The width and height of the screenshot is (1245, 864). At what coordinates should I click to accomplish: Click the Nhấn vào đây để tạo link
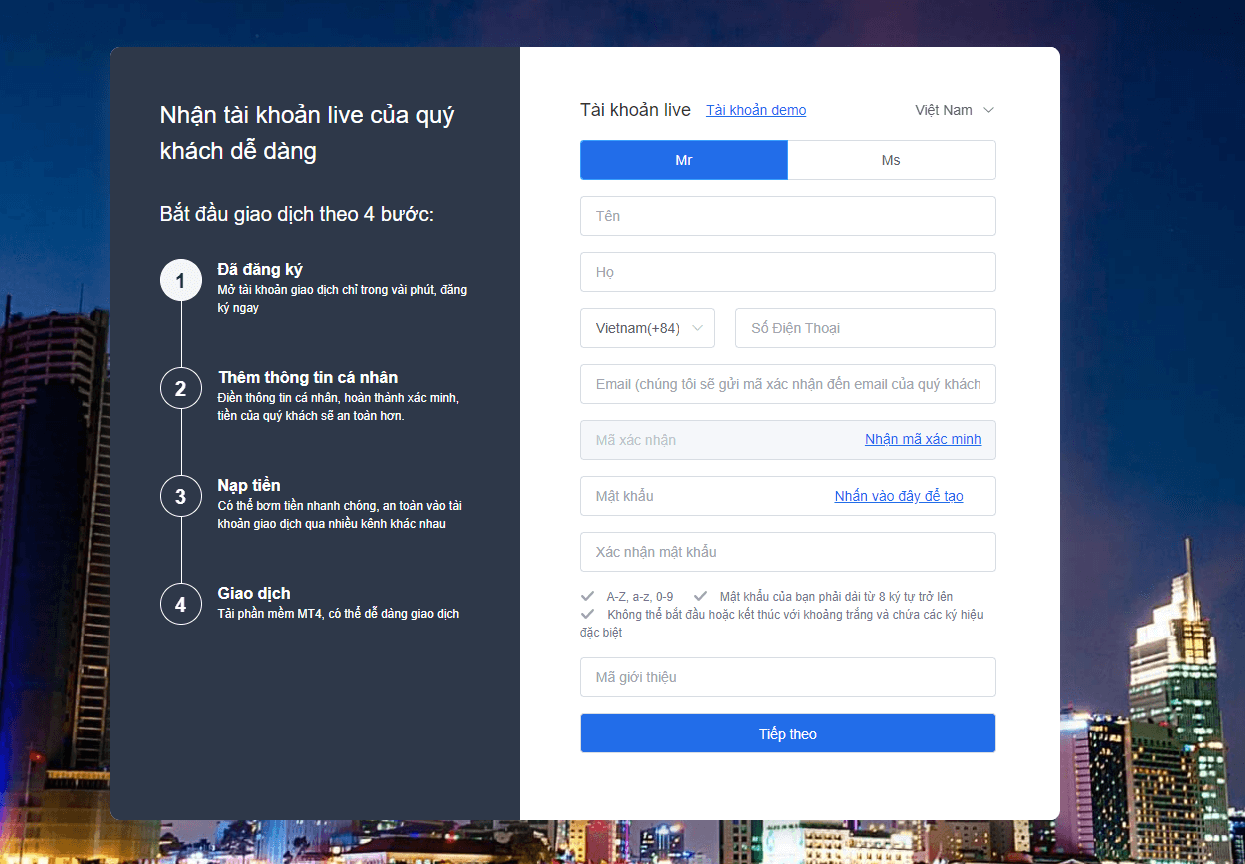899,496
